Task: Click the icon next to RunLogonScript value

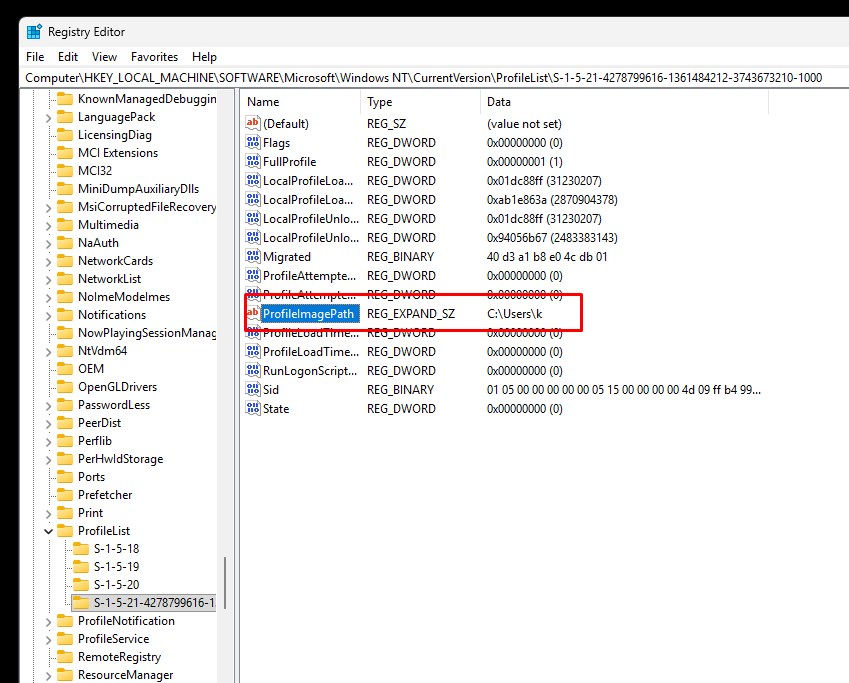Action: click(253, 371)
